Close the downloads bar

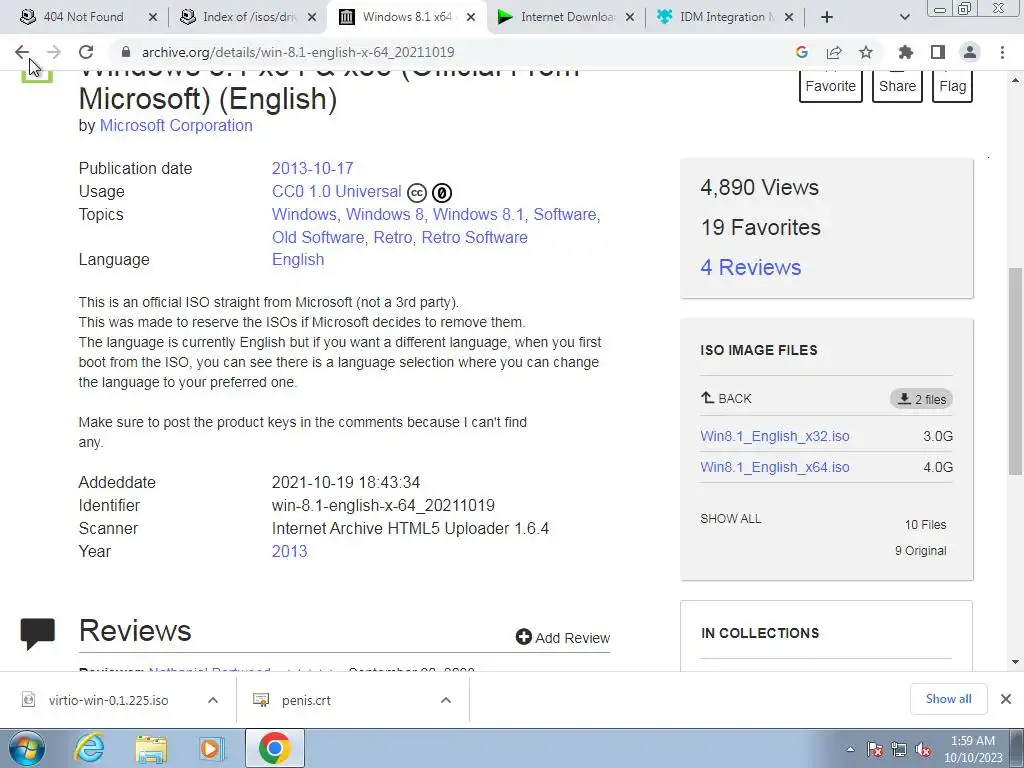pyautogui.click(x=1006, y=699)
